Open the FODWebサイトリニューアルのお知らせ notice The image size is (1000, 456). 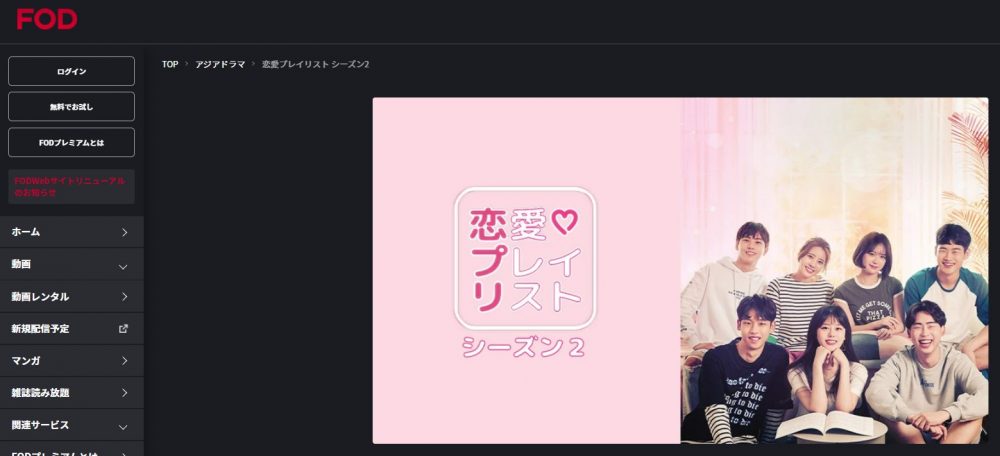click(x=71, y=186)
